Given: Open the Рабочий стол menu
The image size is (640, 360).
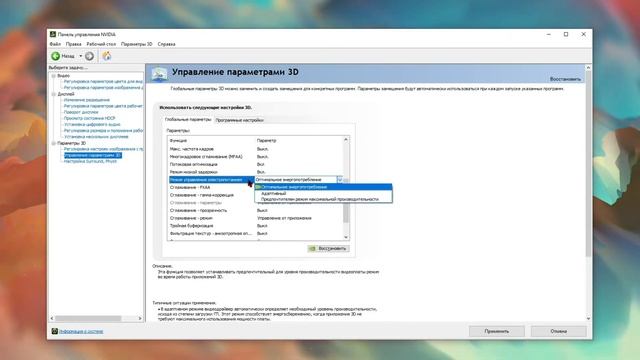Looking at the screenshot, I should point(101,44).
